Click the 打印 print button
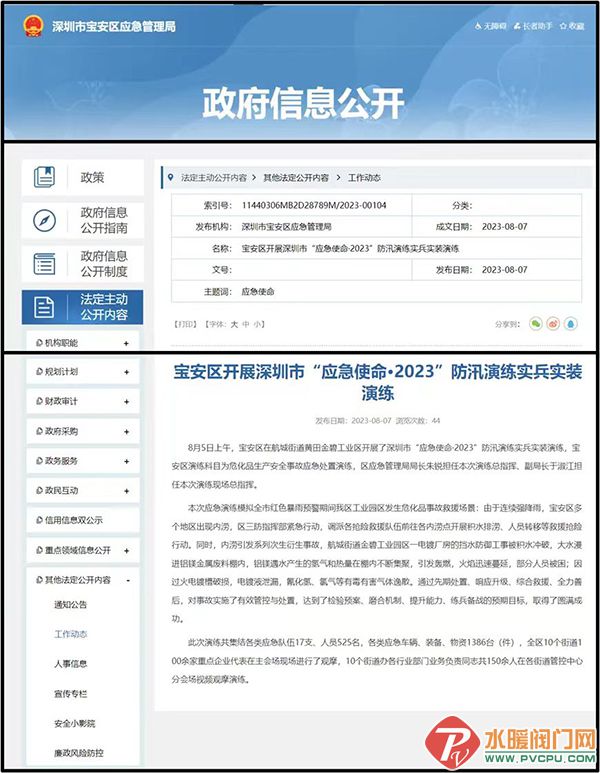Screen dimensions: 600x773 [185, 324]
